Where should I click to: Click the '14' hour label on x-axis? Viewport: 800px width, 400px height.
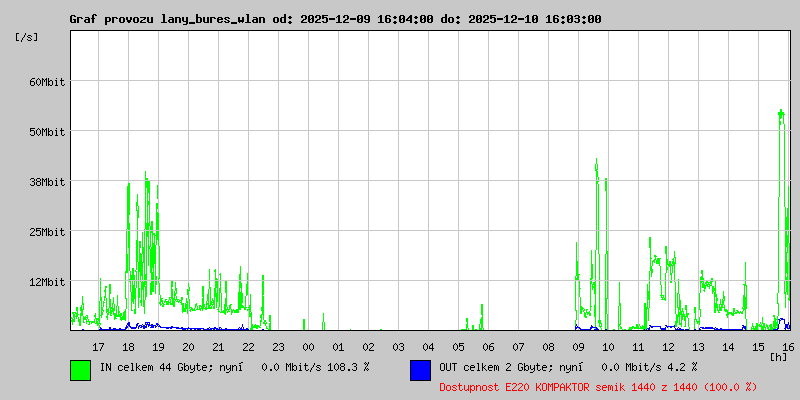click(x=729, y=347)
